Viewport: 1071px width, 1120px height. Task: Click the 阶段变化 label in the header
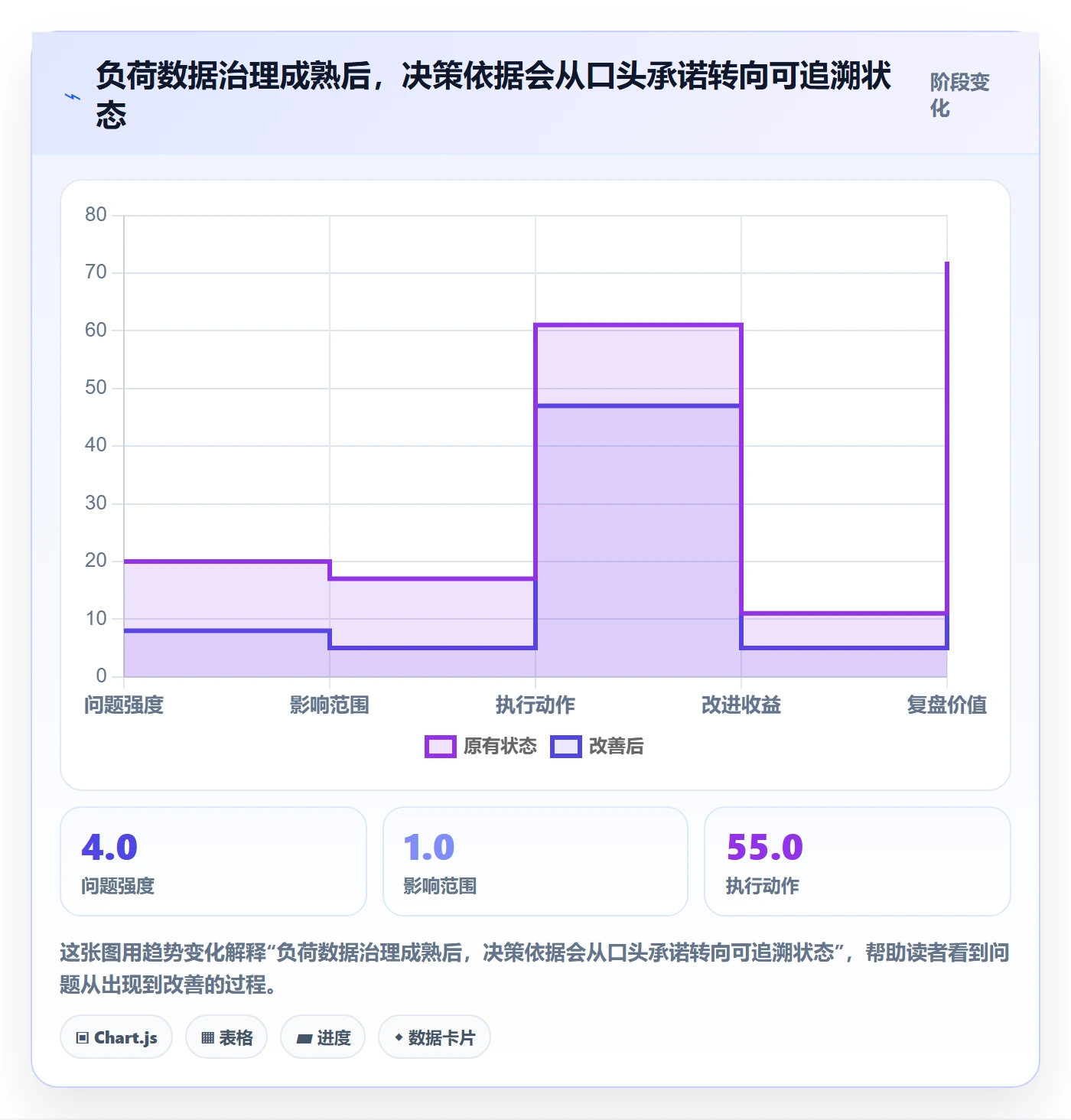[960, 95]
